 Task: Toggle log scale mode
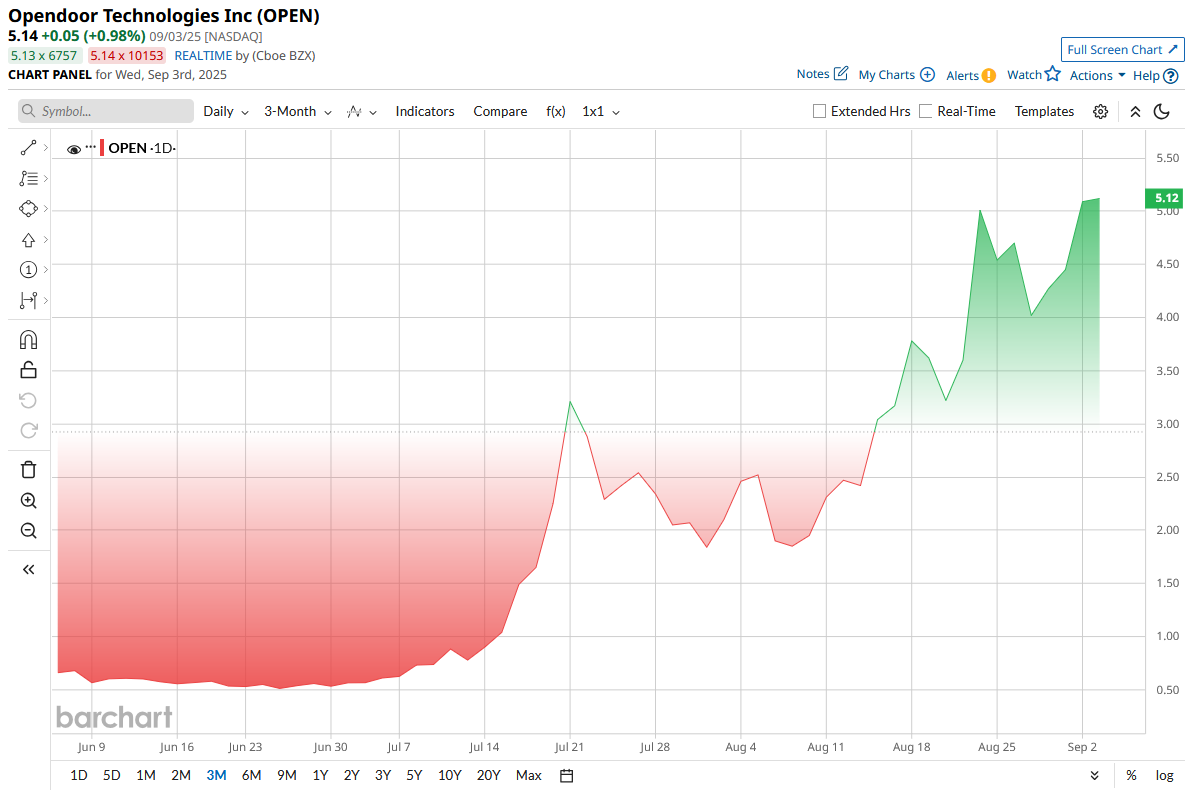click(x=1164, y=775)
